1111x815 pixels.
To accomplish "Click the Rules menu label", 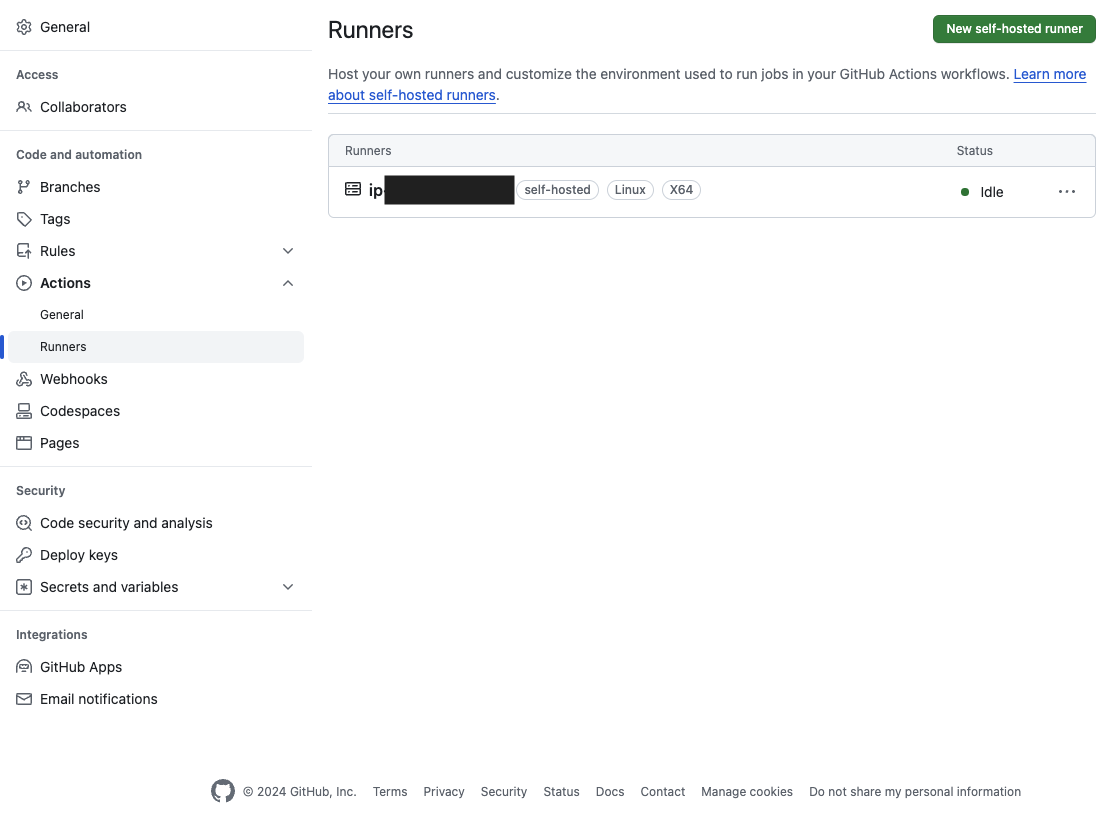I will pyautogui.click(x=57, y=251).
